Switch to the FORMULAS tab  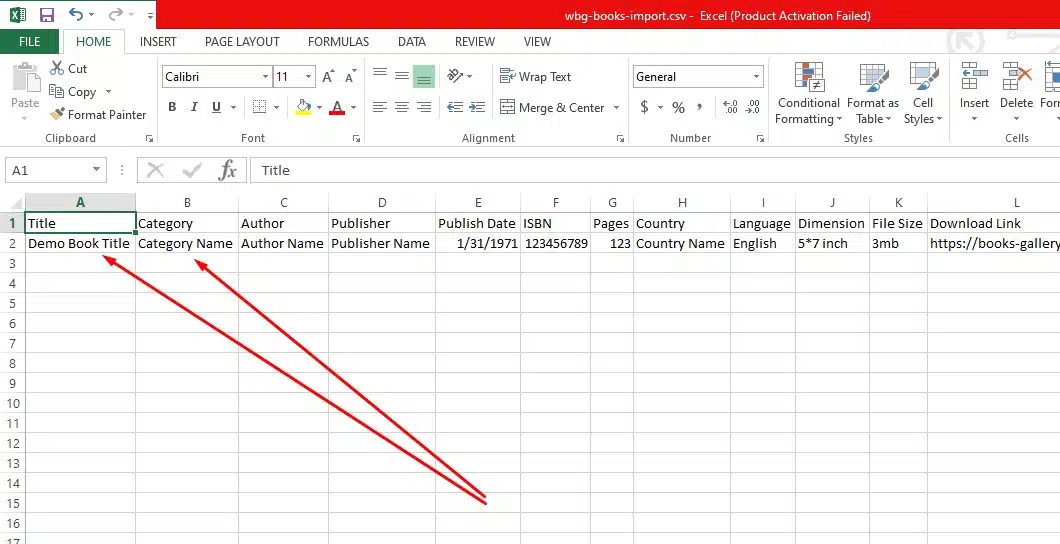tap(338, 42)
